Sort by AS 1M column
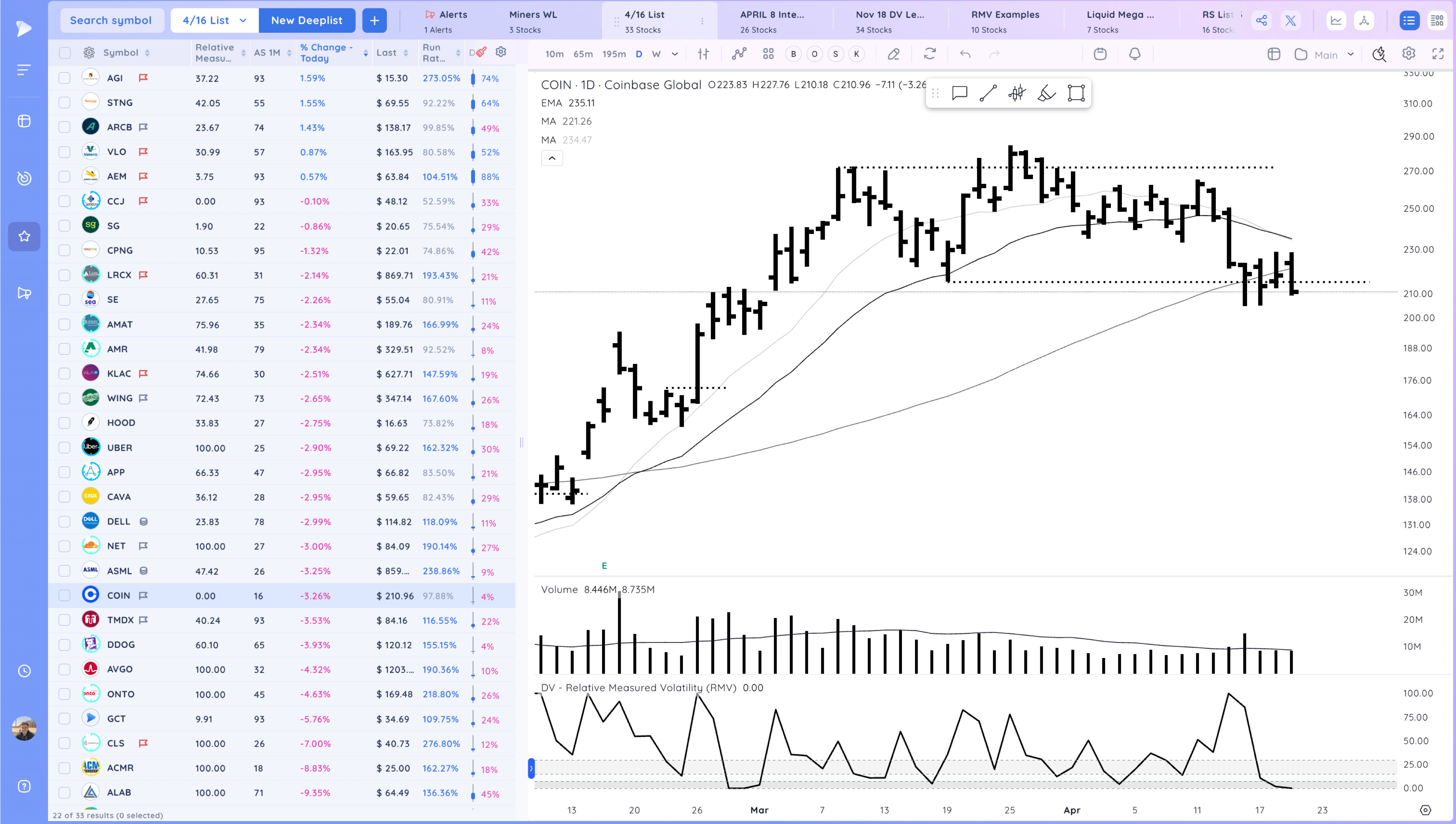This screenshot has height=824, width=1456. tap(289, 53)
